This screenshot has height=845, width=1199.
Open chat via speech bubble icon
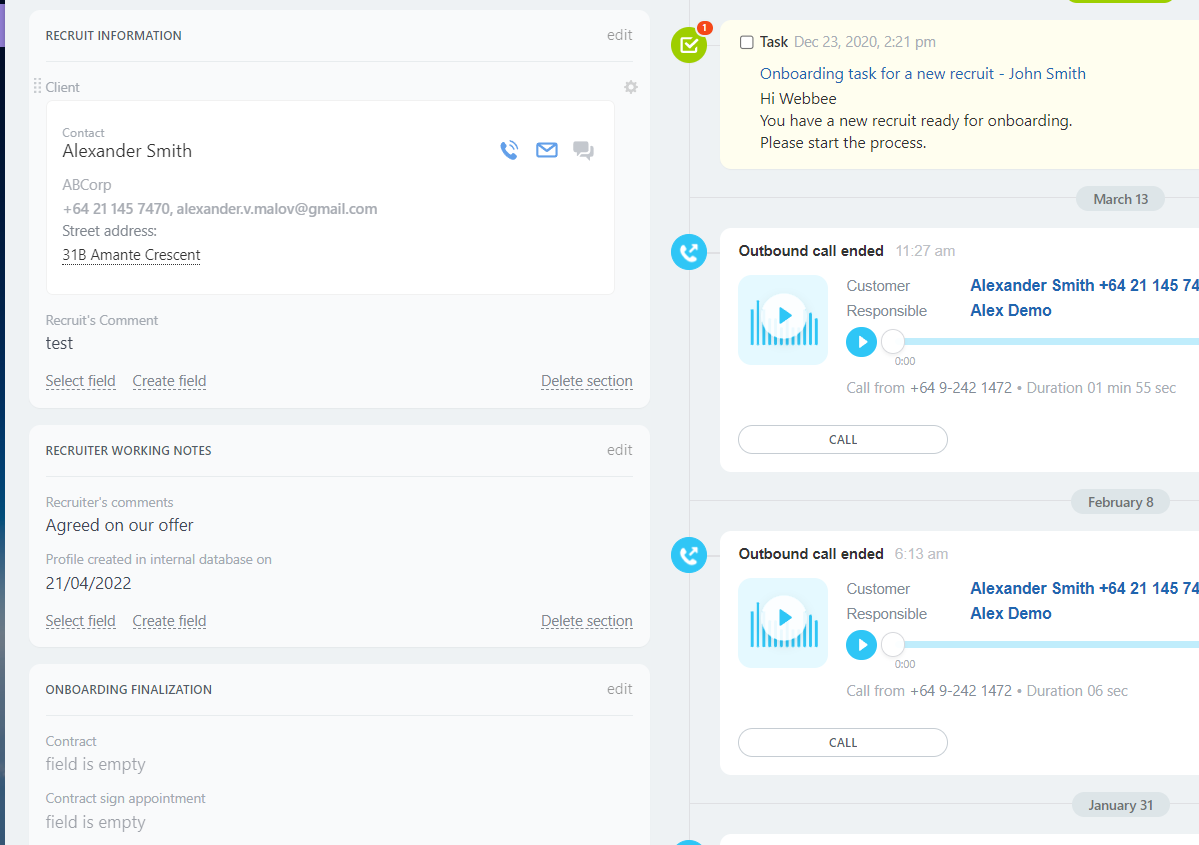(583, 151)
